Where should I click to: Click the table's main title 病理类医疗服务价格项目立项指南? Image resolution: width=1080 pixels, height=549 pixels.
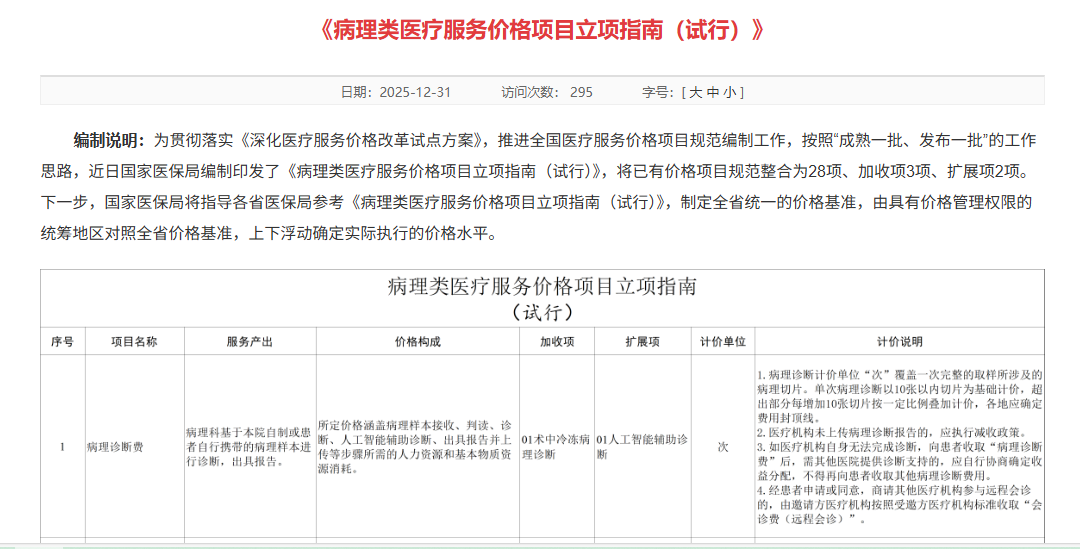click(x=542, y=287)
